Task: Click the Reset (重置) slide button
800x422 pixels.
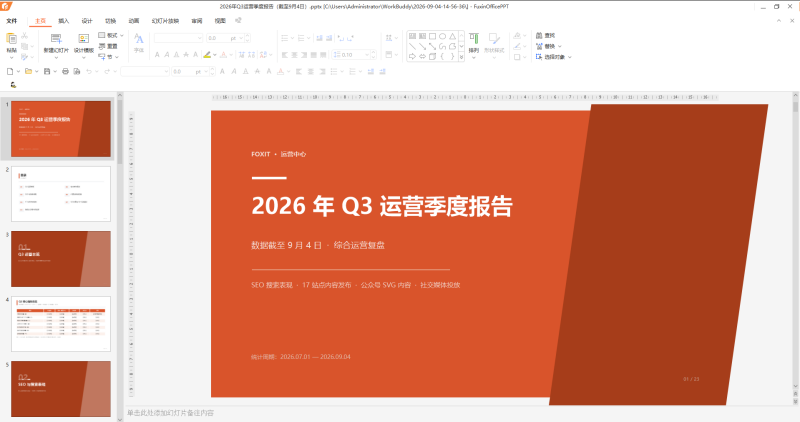Action: (108, 46)
